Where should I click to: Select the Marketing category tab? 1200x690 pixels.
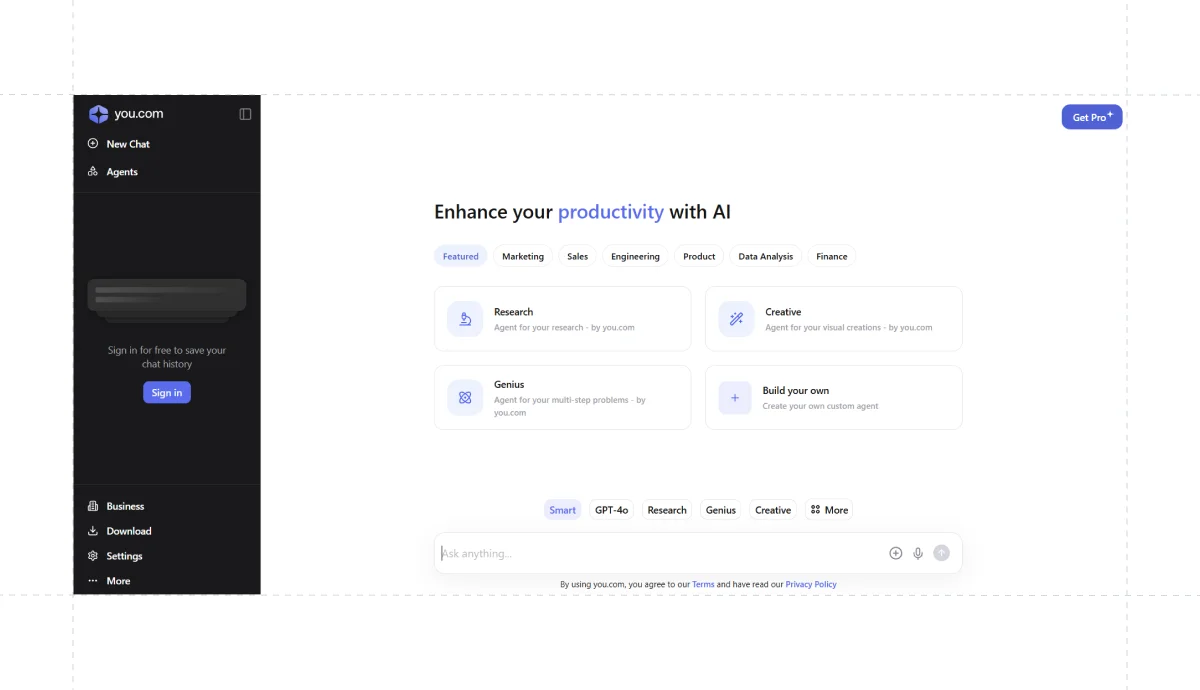click(x=523, y=257)
